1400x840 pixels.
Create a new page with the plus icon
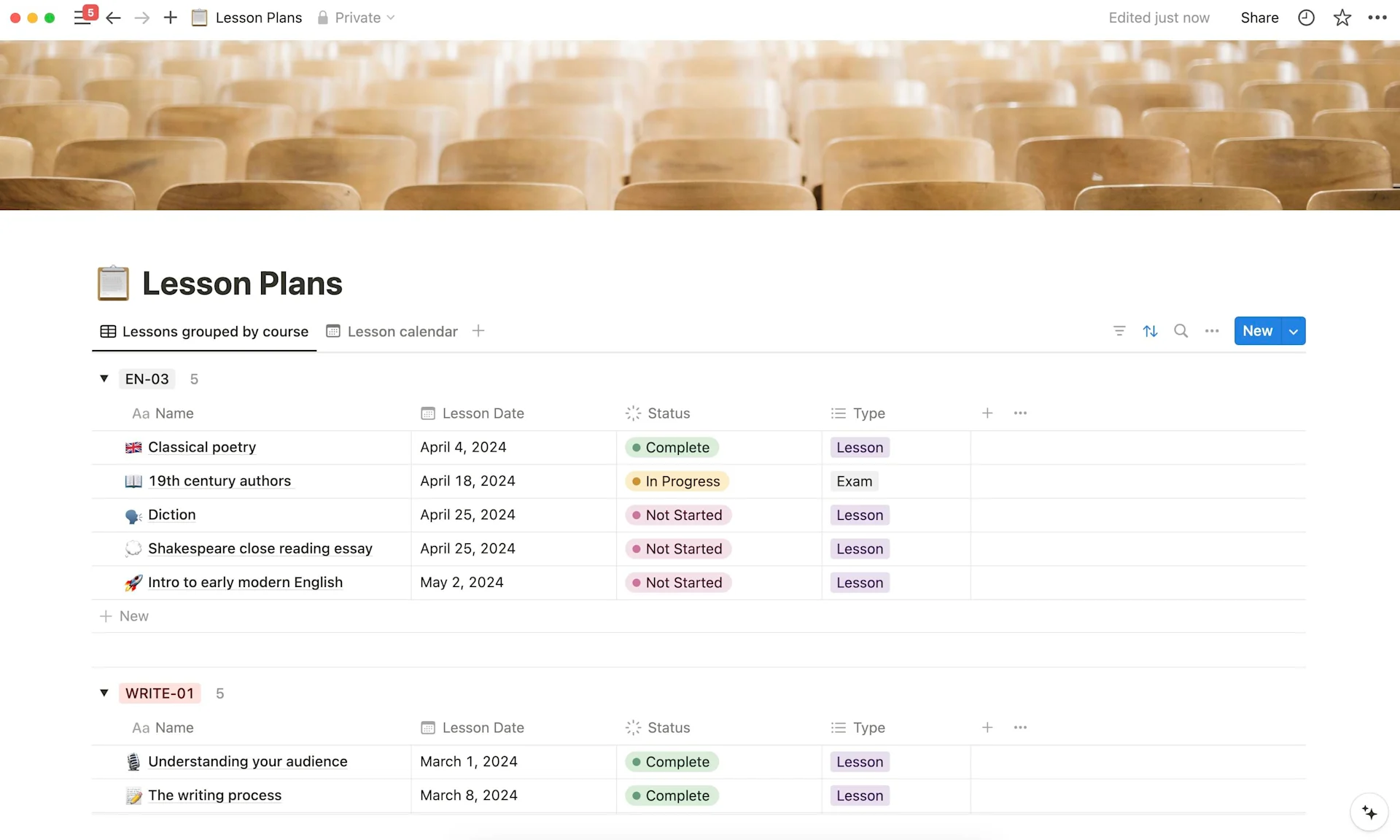[x=170, y=17]
